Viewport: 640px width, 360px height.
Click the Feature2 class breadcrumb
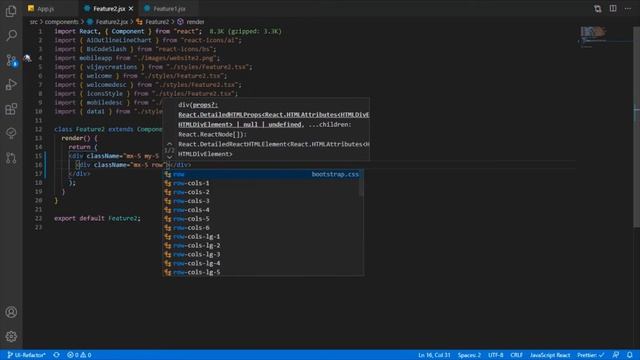click(153, 22)
